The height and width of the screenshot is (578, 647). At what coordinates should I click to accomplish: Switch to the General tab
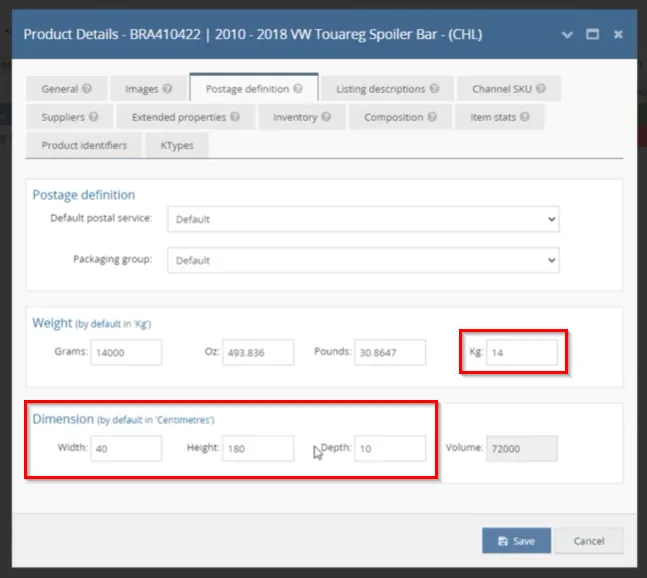tap(66, 89)
